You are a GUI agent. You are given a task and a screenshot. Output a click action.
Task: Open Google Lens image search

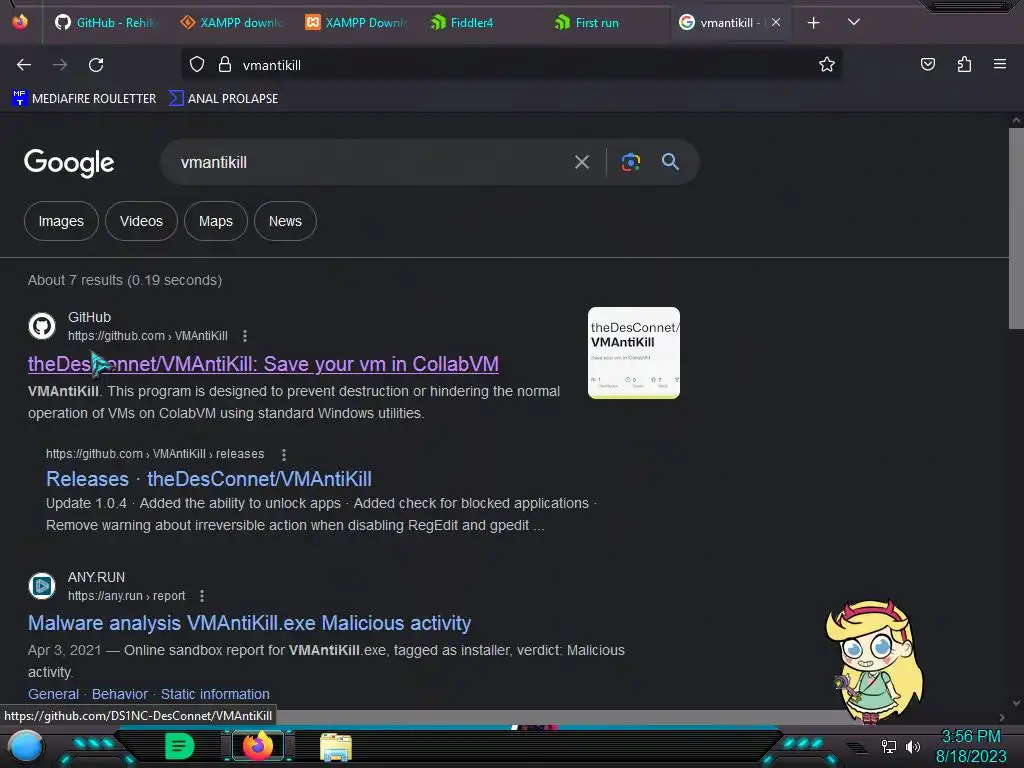[x=630, y=162]
